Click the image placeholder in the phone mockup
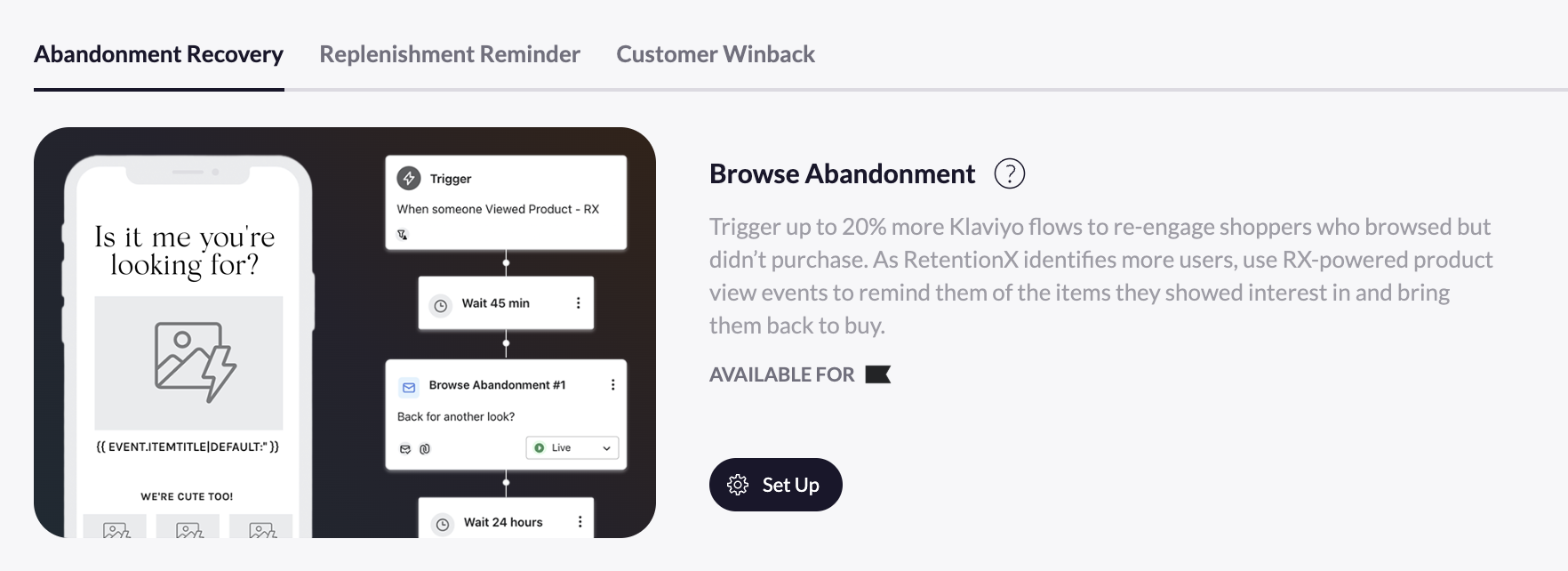Viewport: 1568px width, 571px height. pyautogui.click(x=188, y=362)
